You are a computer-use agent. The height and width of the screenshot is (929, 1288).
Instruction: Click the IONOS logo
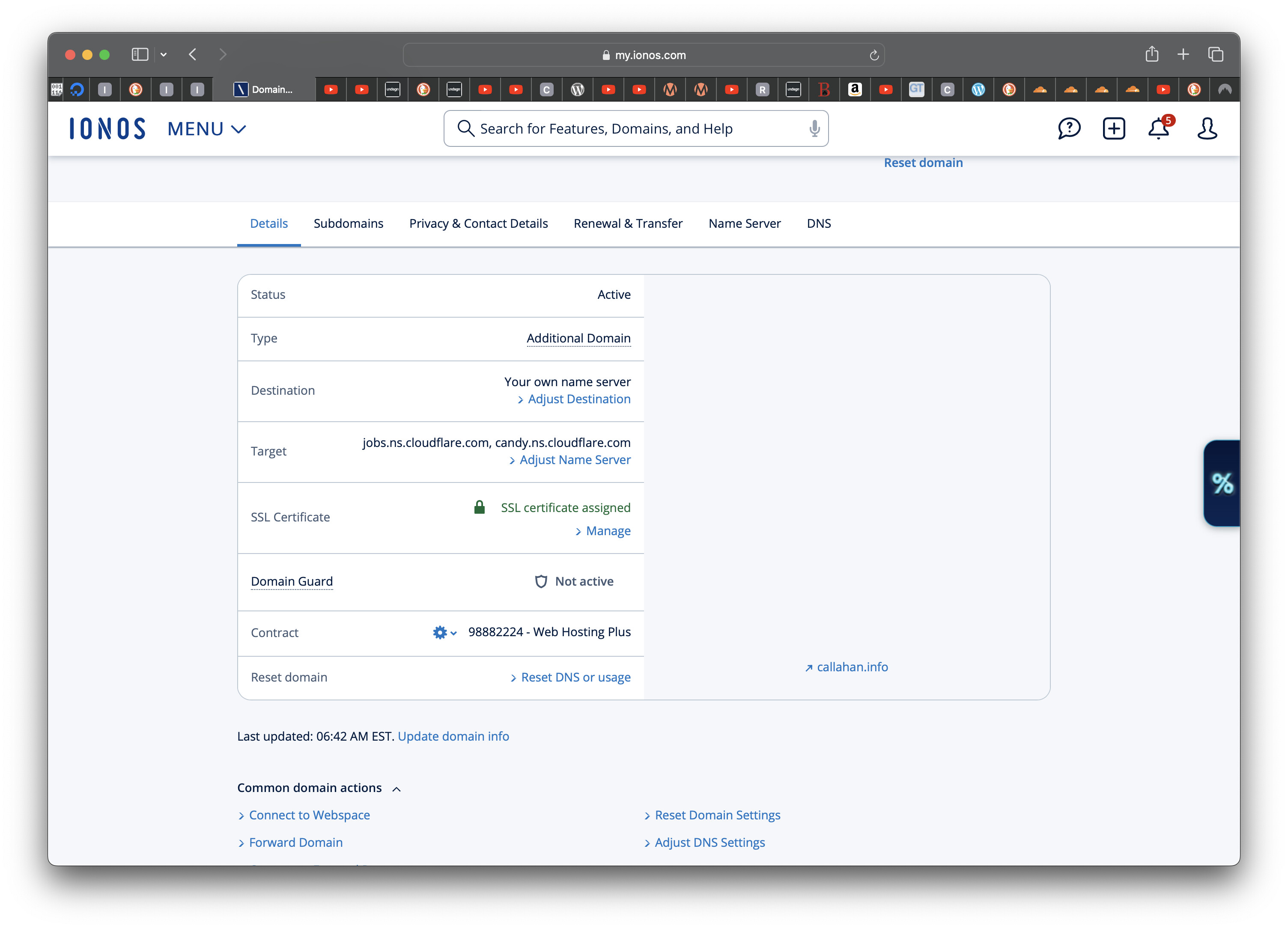click(x=107, y=129)
